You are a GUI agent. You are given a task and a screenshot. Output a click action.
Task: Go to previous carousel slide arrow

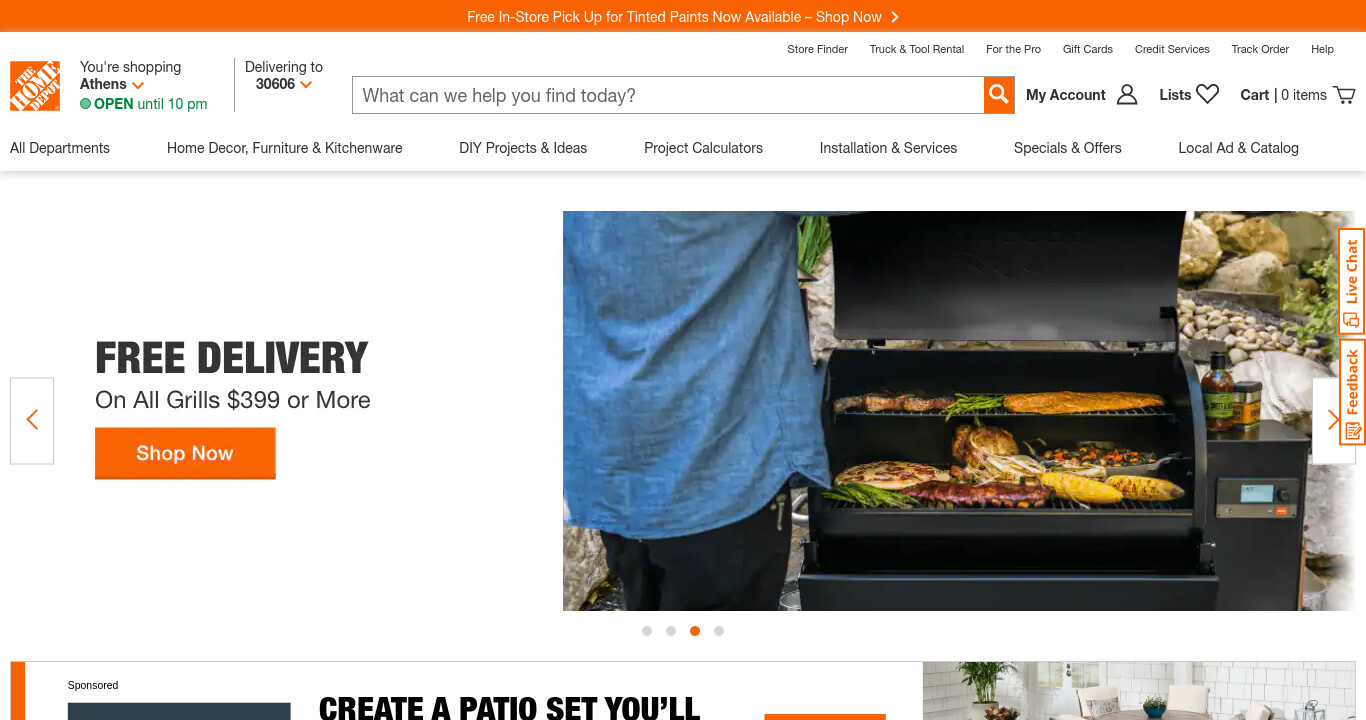click(32, 420)
